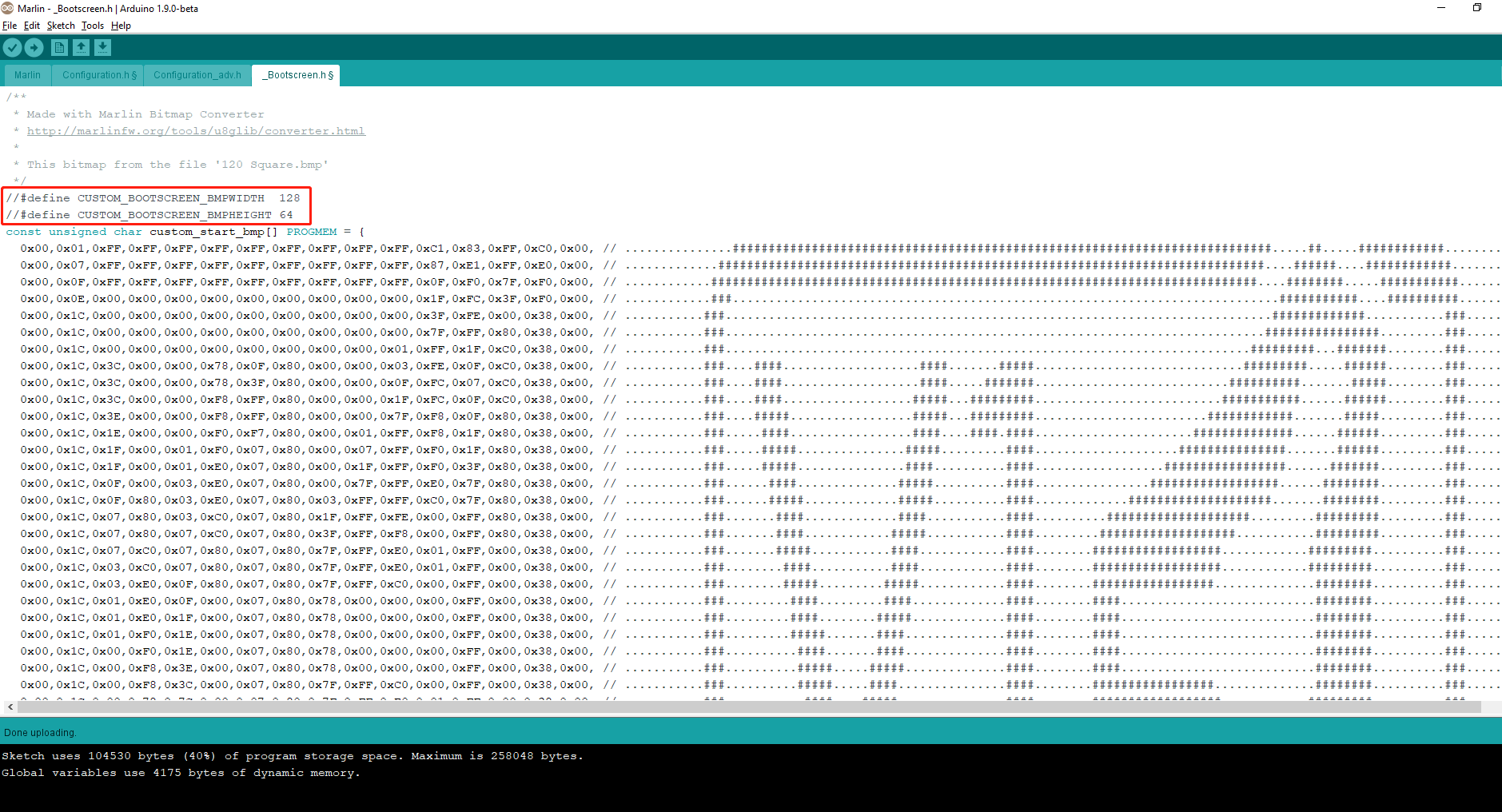Image resolution: width=1502 pixels, height=812 pixels.
Task: Open the File menu
Action: tap(10, 26)
